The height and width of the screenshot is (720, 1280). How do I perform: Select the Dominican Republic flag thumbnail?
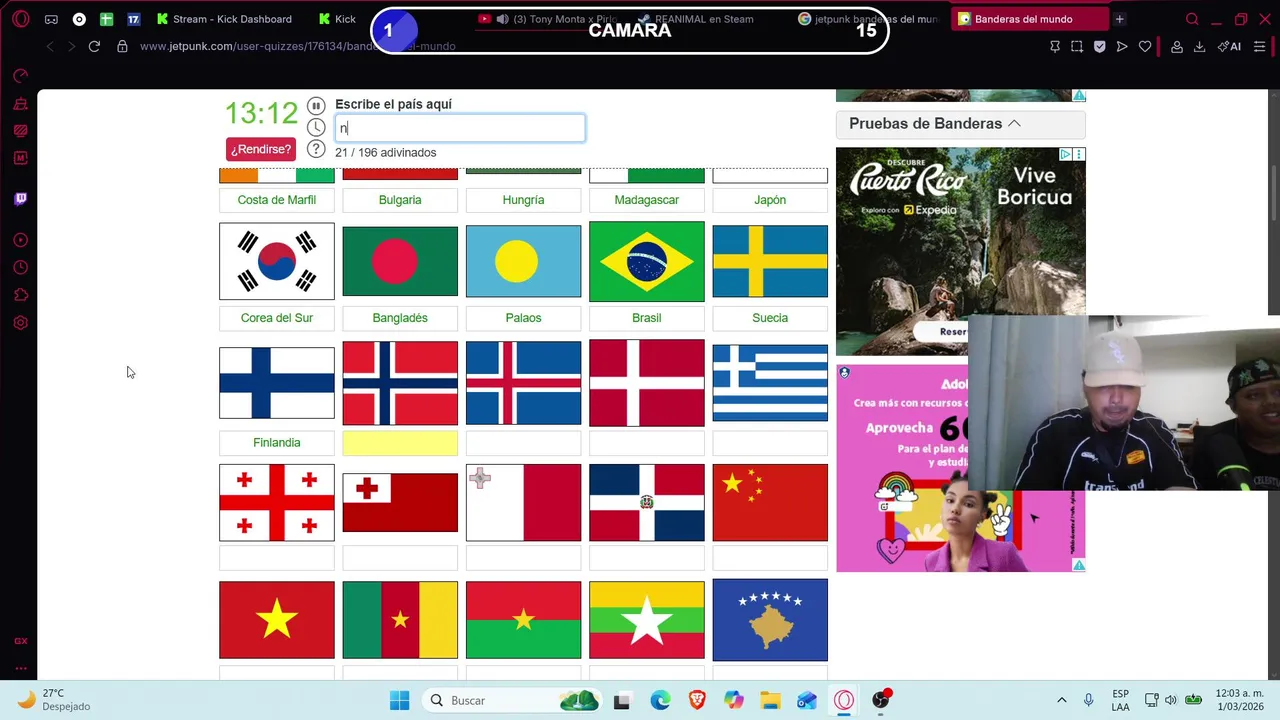point(647,502)
